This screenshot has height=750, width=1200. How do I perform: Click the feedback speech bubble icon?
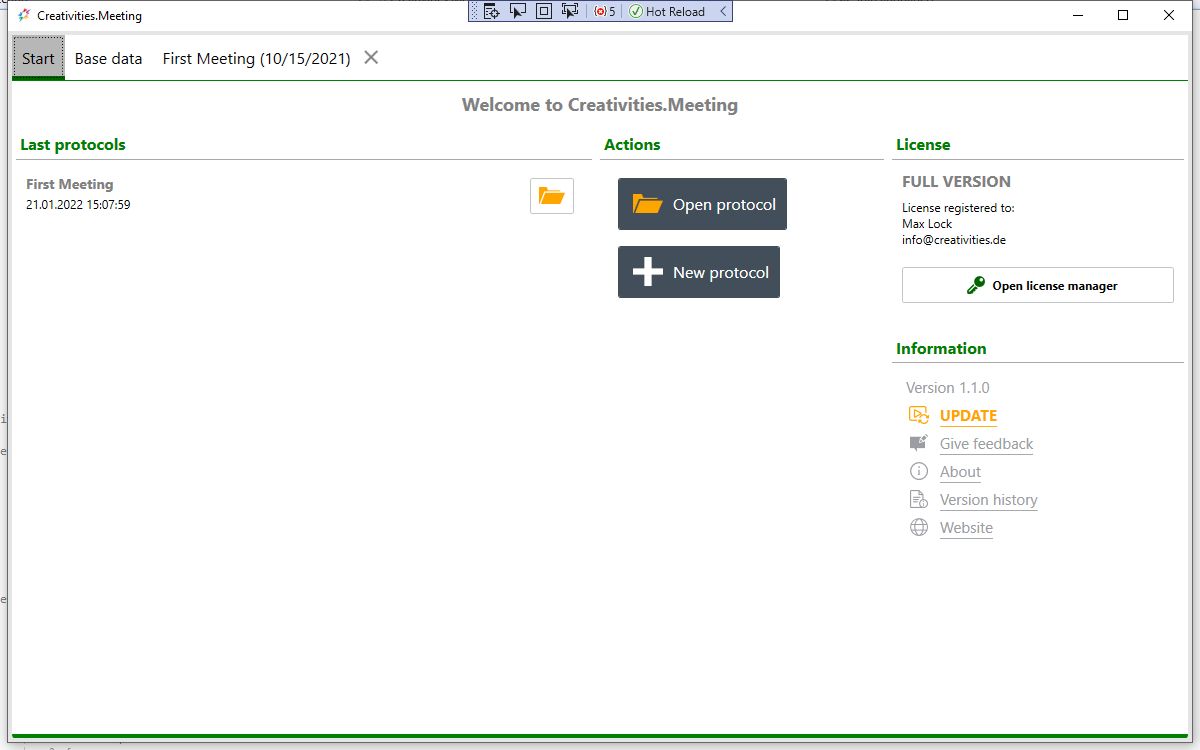(x=919, y=443)
